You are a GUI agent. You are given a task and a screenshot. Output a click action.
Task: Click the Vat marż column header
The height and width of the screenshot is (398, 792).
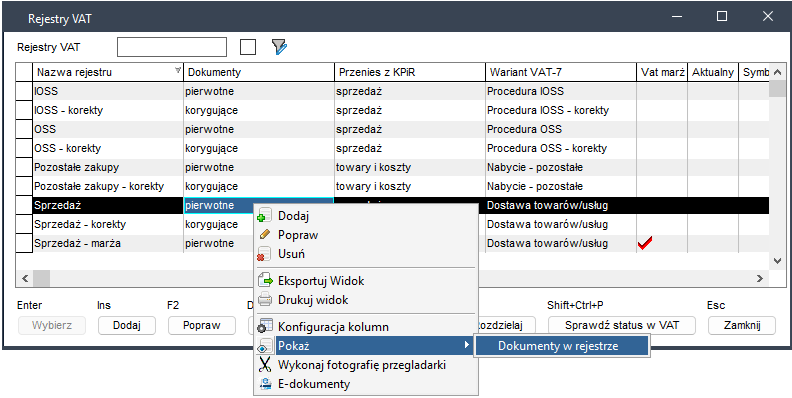tap(662, 72)
